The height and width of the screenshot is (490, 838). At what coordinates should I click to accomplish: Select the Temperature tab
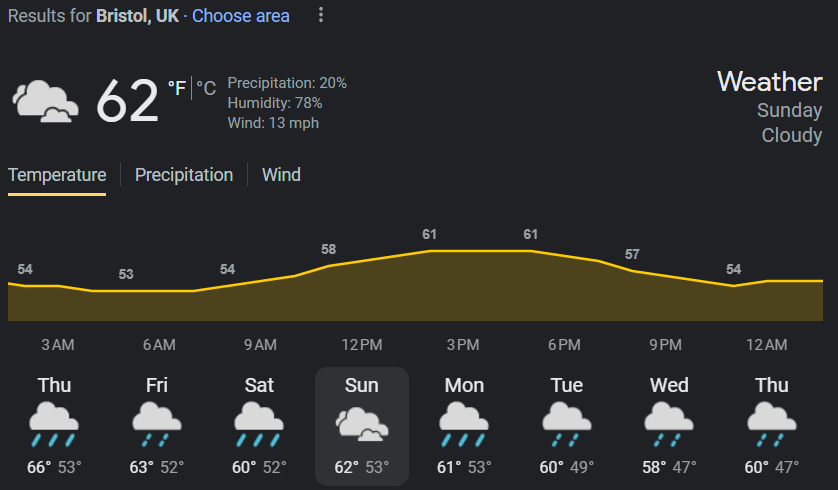pyautogui.click(x=57, y=175)
